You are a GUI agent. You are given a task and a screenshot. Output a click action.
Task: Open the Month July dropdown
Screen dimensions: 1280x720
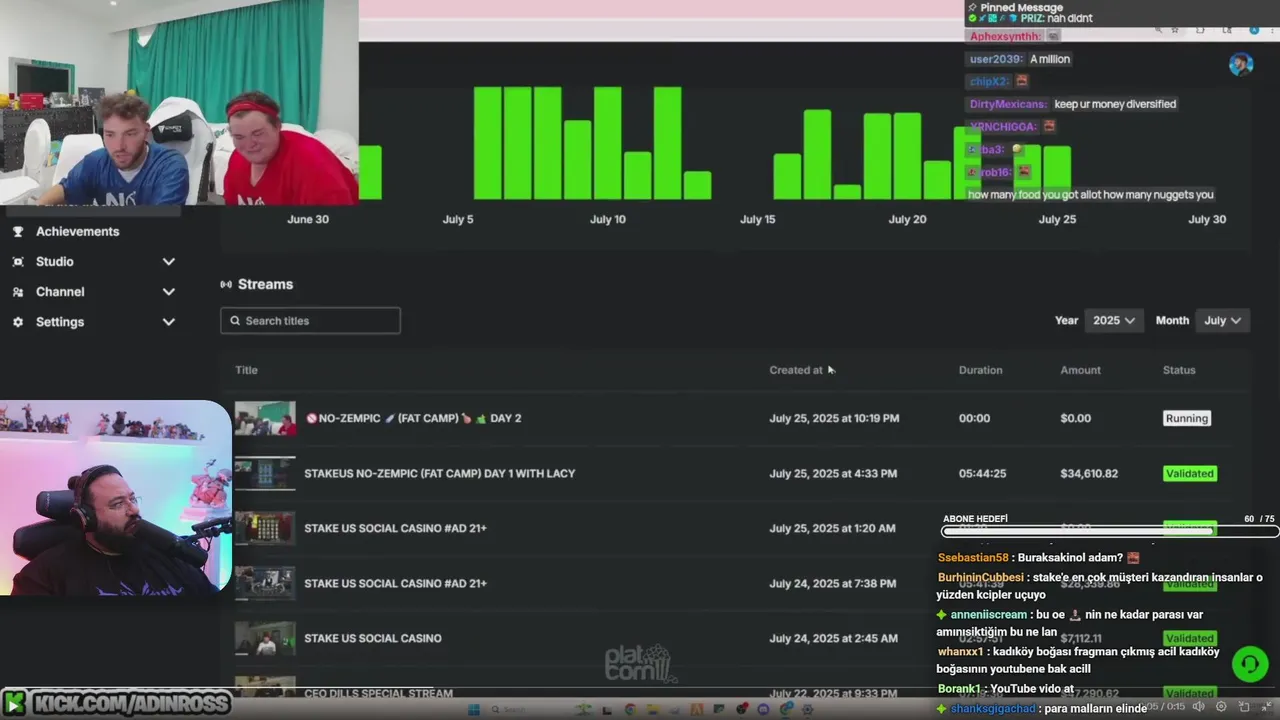[1222, 321]
